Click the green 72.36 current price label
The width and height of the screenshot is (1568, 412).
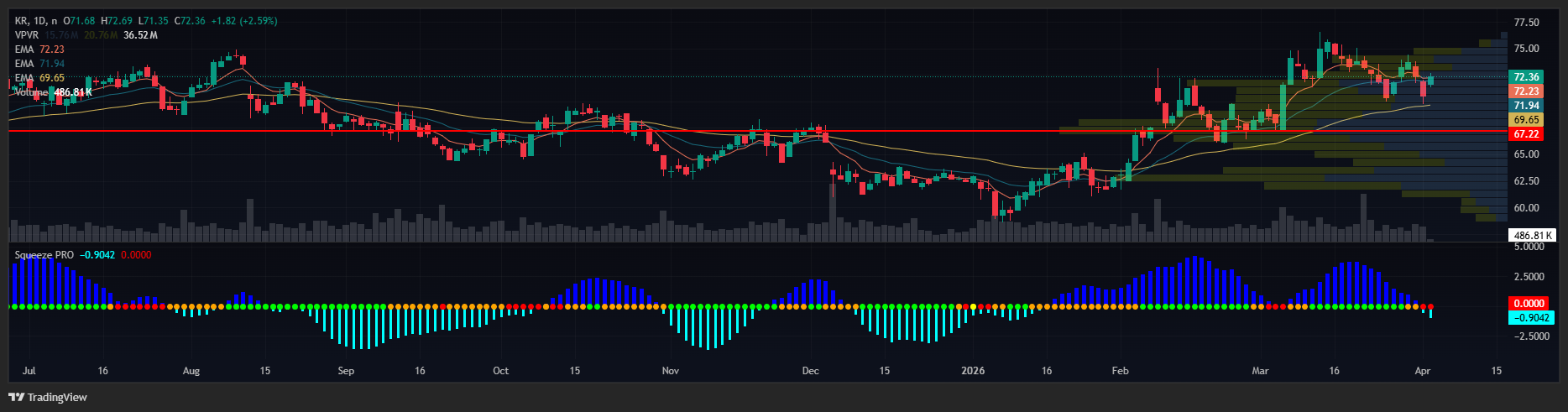[1526, 77]
